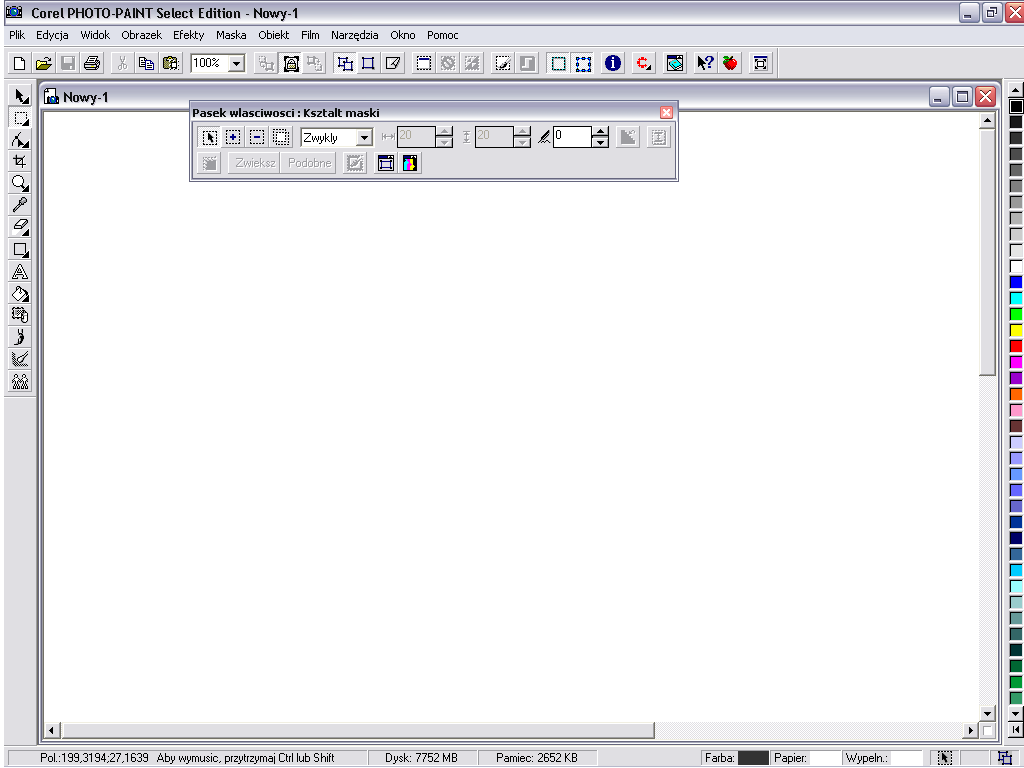Select the Fill bucket tool
The height and width of the screenshot is (768, 1024).
coord(20,293)
